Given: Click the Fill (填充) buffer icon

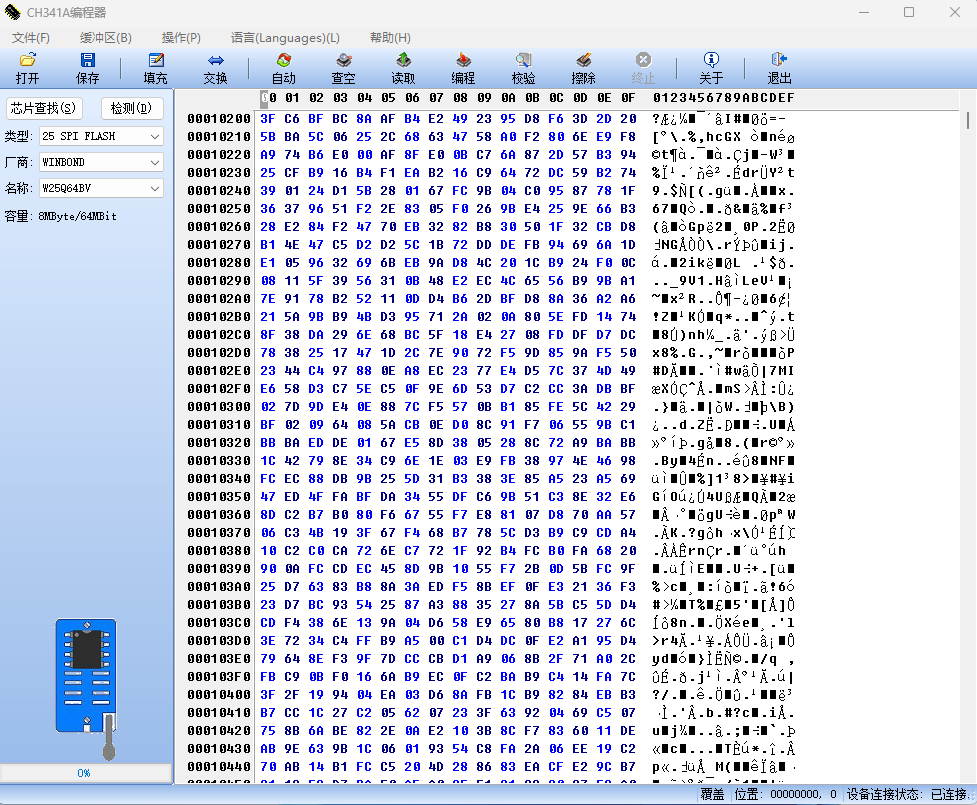Looking at the screenshot, I should (155, 61).
